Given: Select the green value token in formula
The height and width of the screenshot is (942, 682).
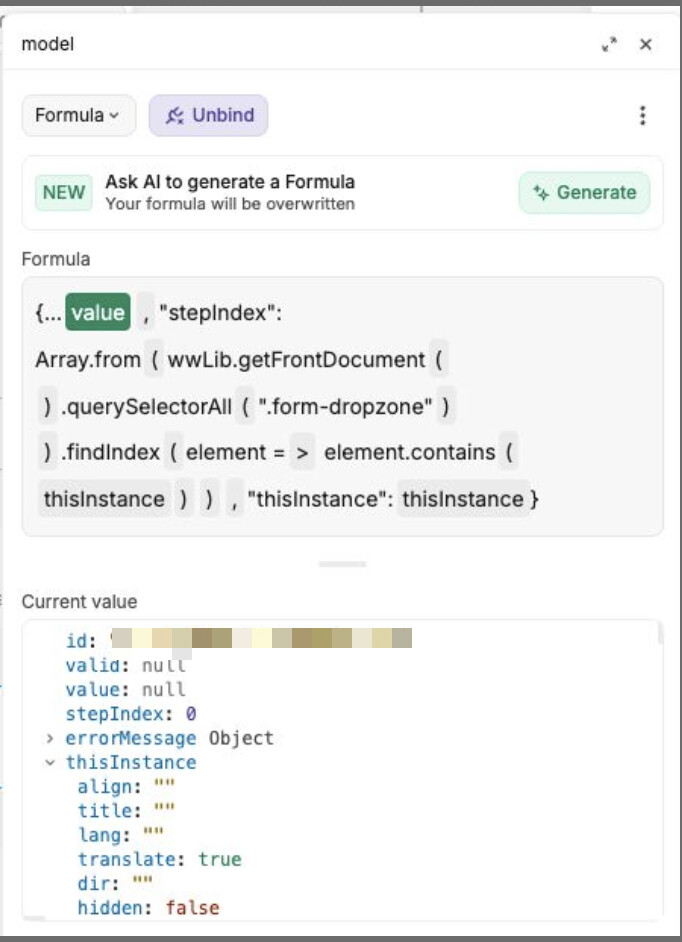Looking at the screenshot, I should coord(98,313).
